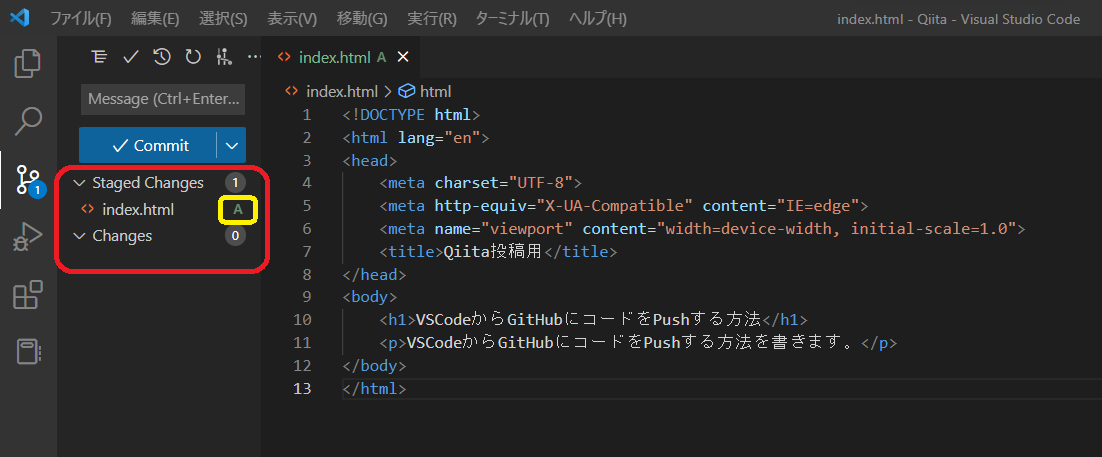Open the ヘルプ(H) menu

click(597, 19)
